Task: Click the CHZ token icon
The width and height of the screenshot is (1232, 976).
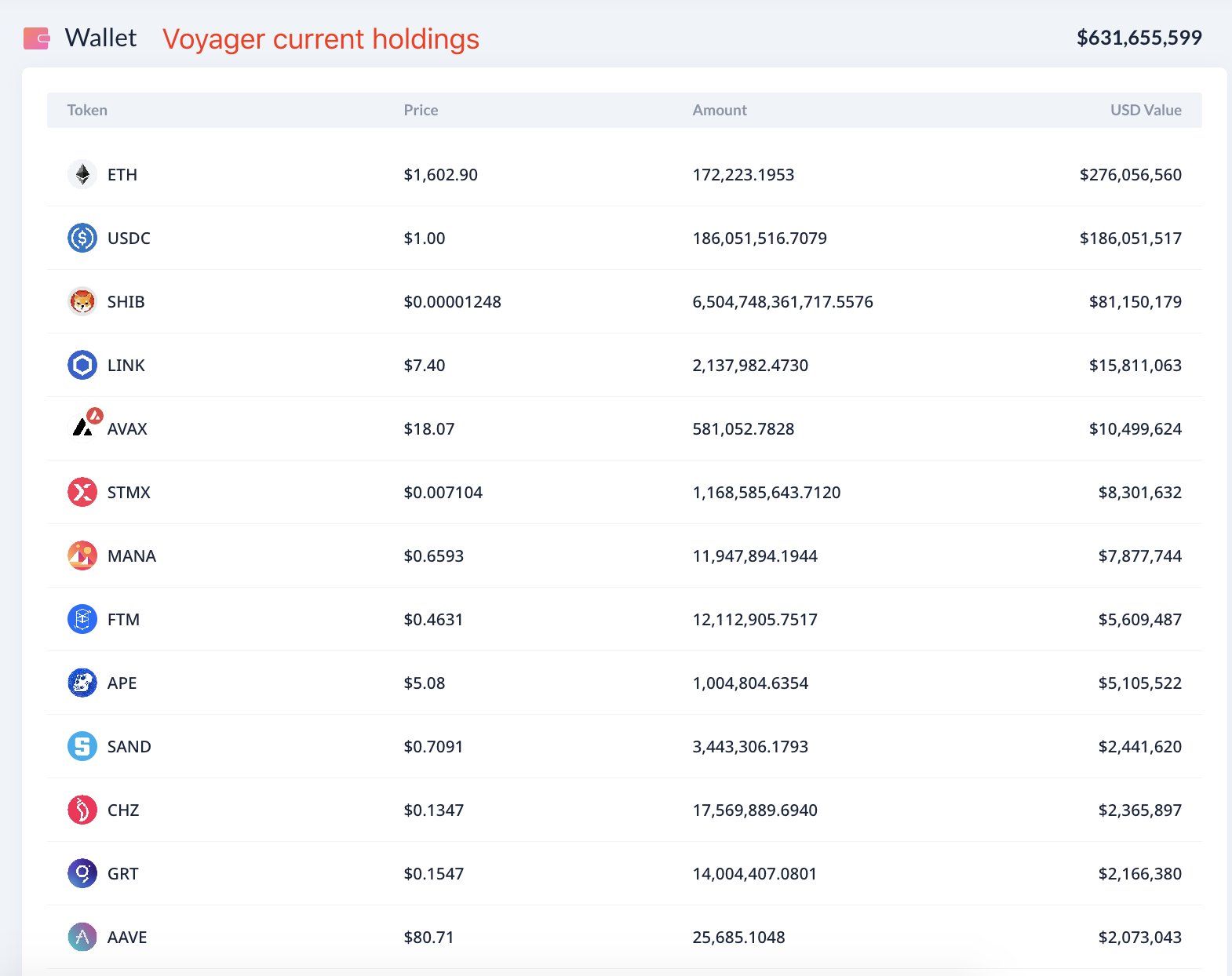Action: click(82, 810)
